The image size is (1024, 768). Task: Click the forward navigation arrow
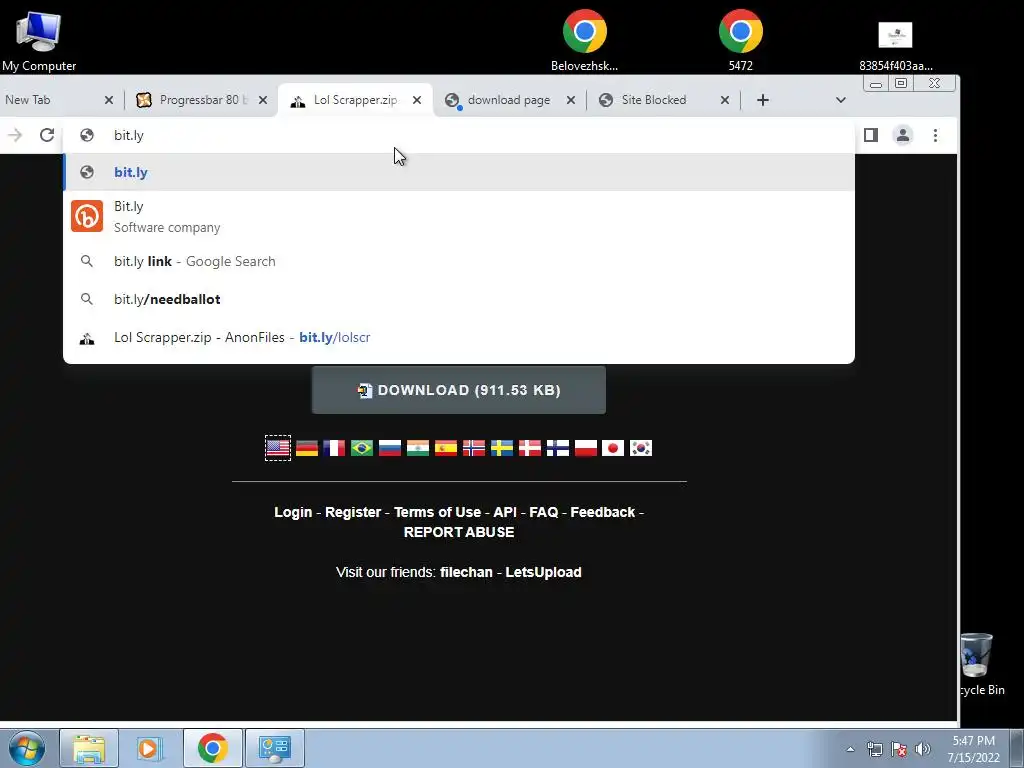point(15,135)
